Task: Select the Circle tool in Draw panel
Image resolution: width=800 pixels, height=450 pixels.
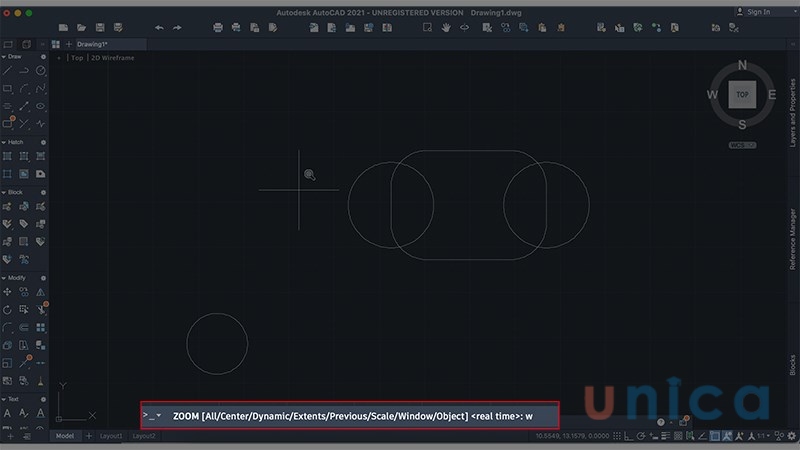Action: [41, 71]
